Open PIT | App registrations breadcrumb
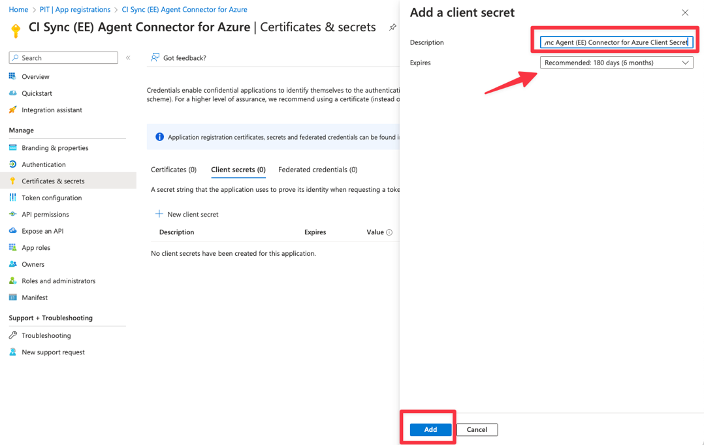The image size is (704, 446). [75, 9]
